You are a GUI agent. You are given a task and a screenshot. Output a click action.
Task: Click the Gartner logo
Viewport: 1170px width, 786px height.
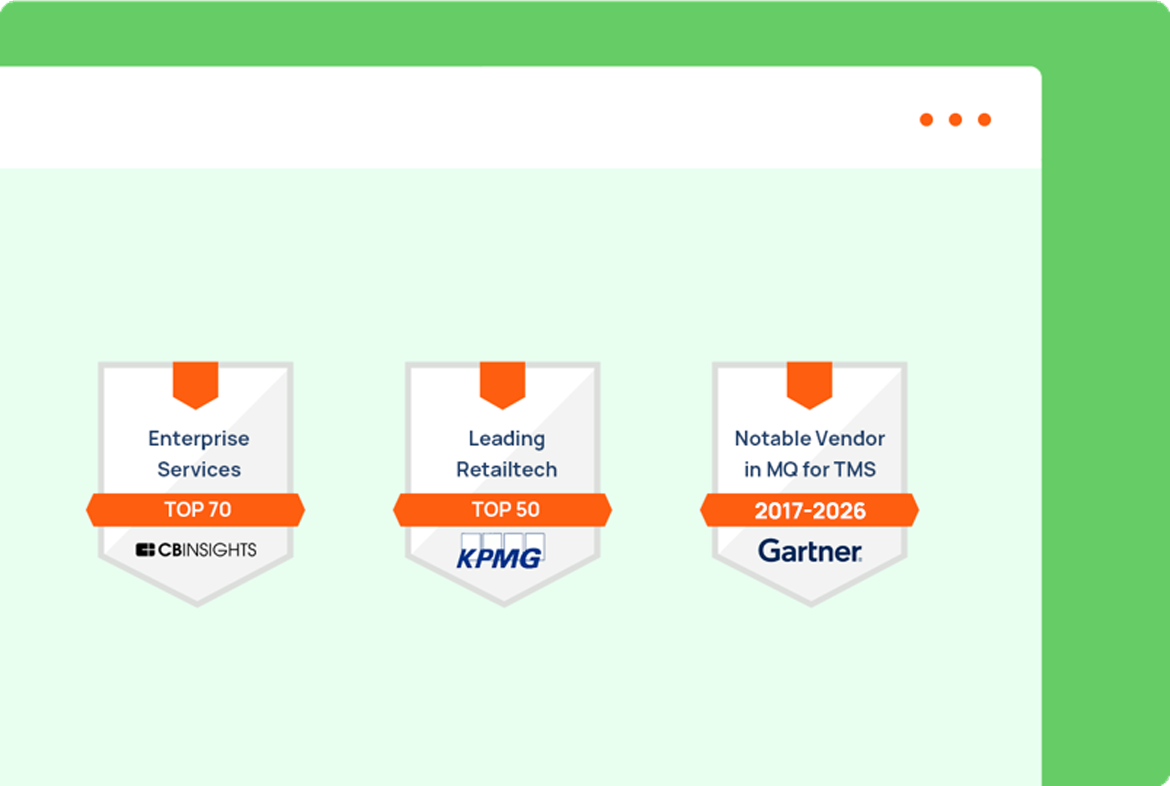click(809, 550)
